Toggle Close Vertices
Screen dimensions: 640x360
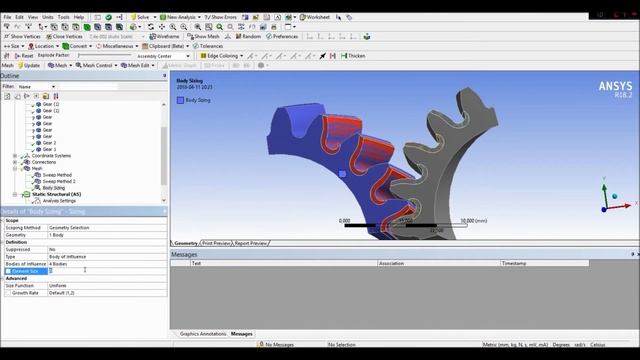64,36
